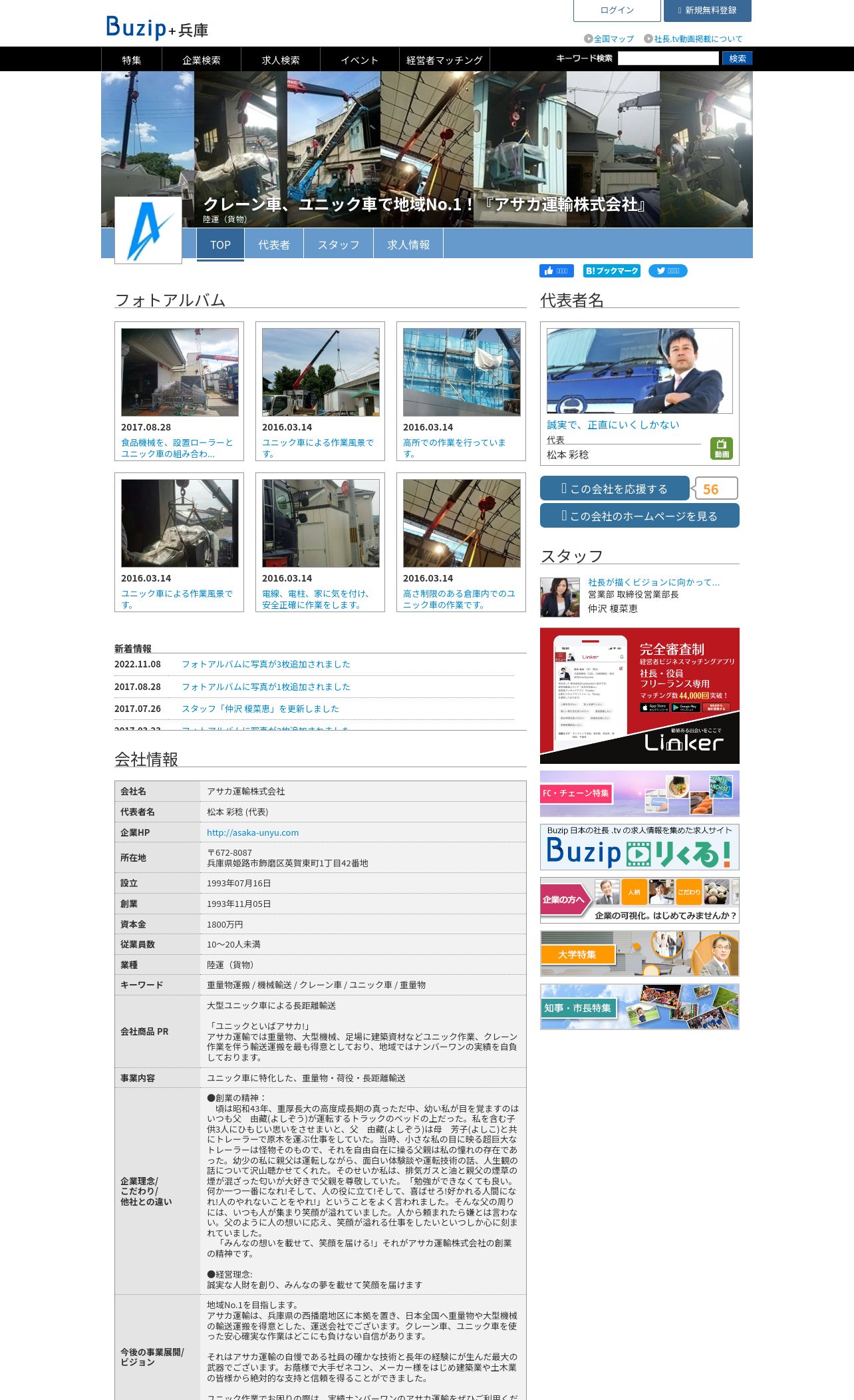
Task: Click the 新規無料登録 button
Action: pos(708,11)
